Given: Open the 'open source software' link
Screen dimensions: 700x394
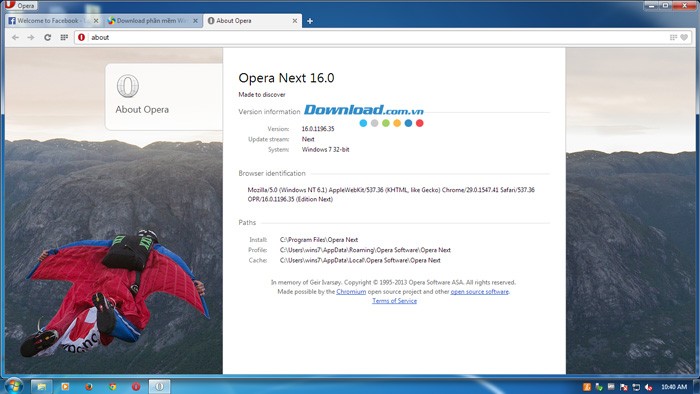Looking at the screenshot, I should [479, 291].
